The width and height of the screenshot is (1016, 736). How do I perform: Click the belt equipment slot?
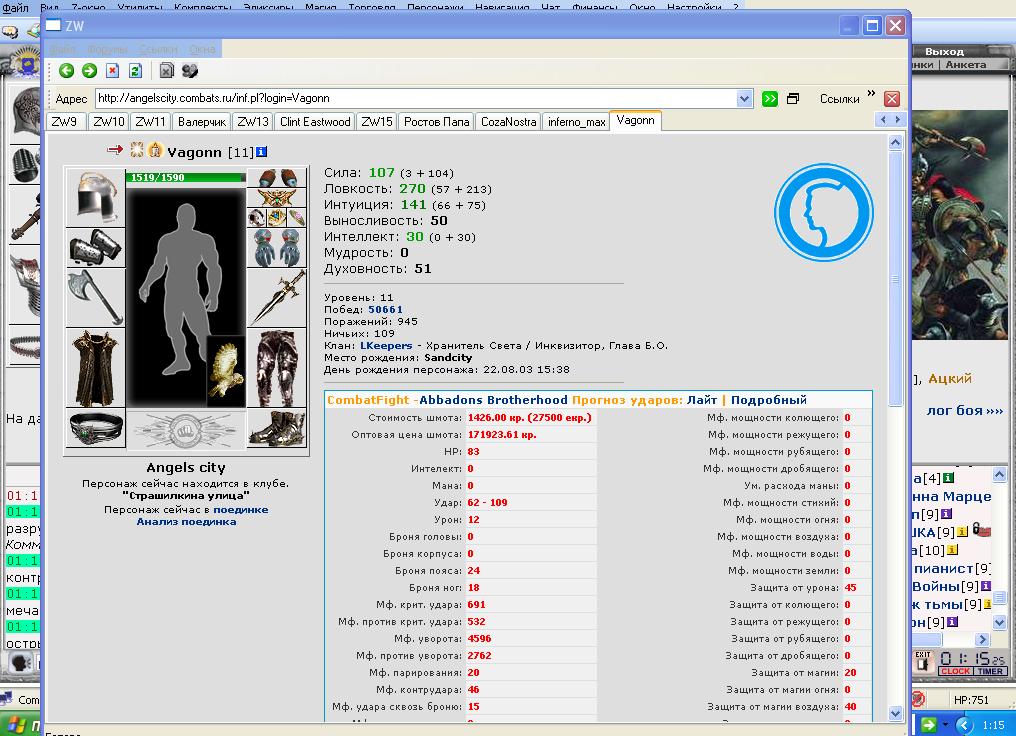95,428
